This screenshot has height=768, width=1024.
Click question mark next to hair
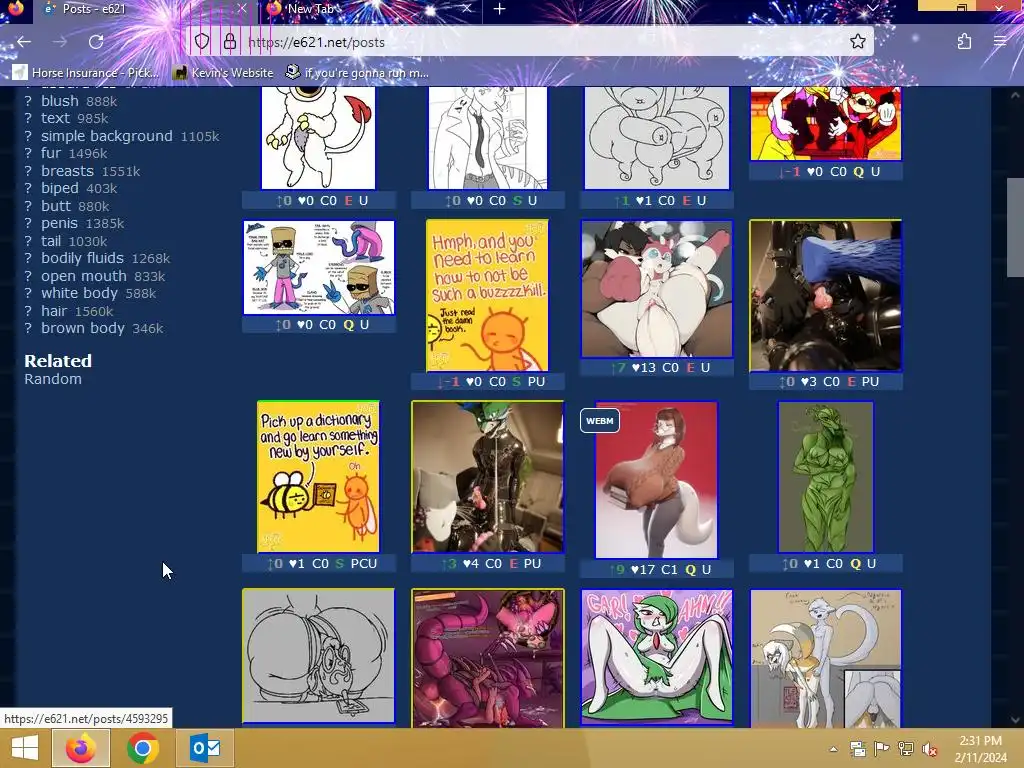pyautogui.click(x=28, y=311)
